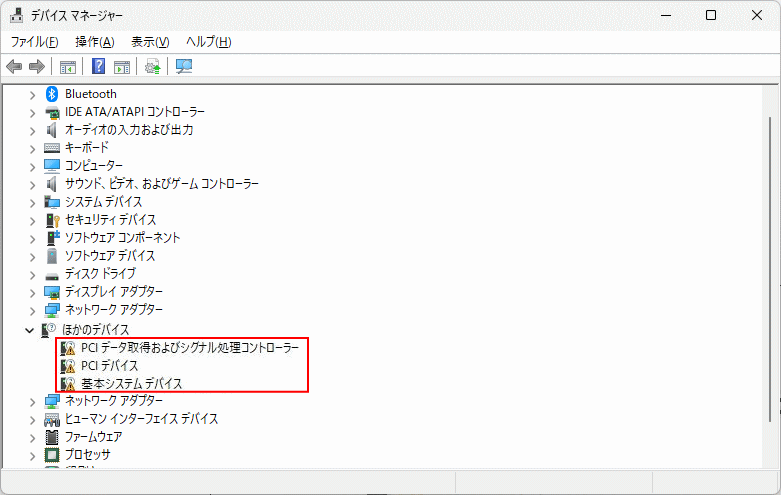Select the Bluetooth label
The image size is (781, 495).
click(x=91, y=94)
